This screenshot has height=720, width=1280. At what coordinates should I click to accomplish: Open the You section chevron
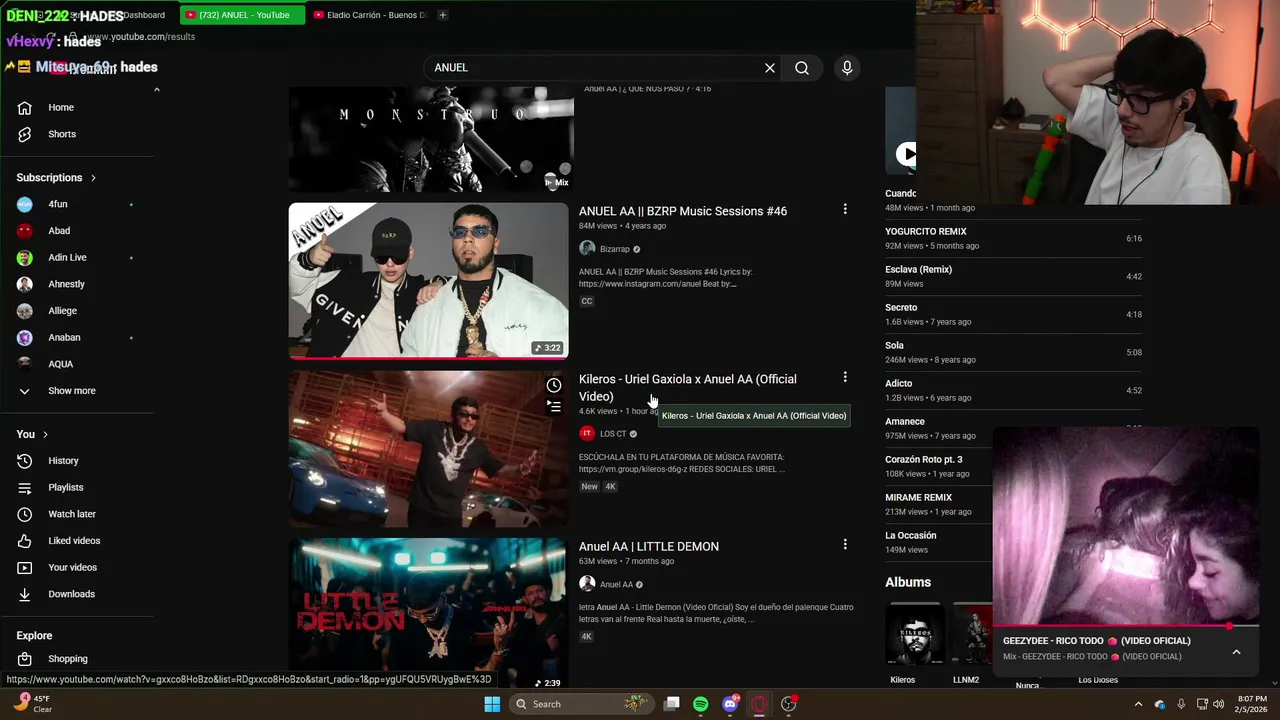click(45, 434)
